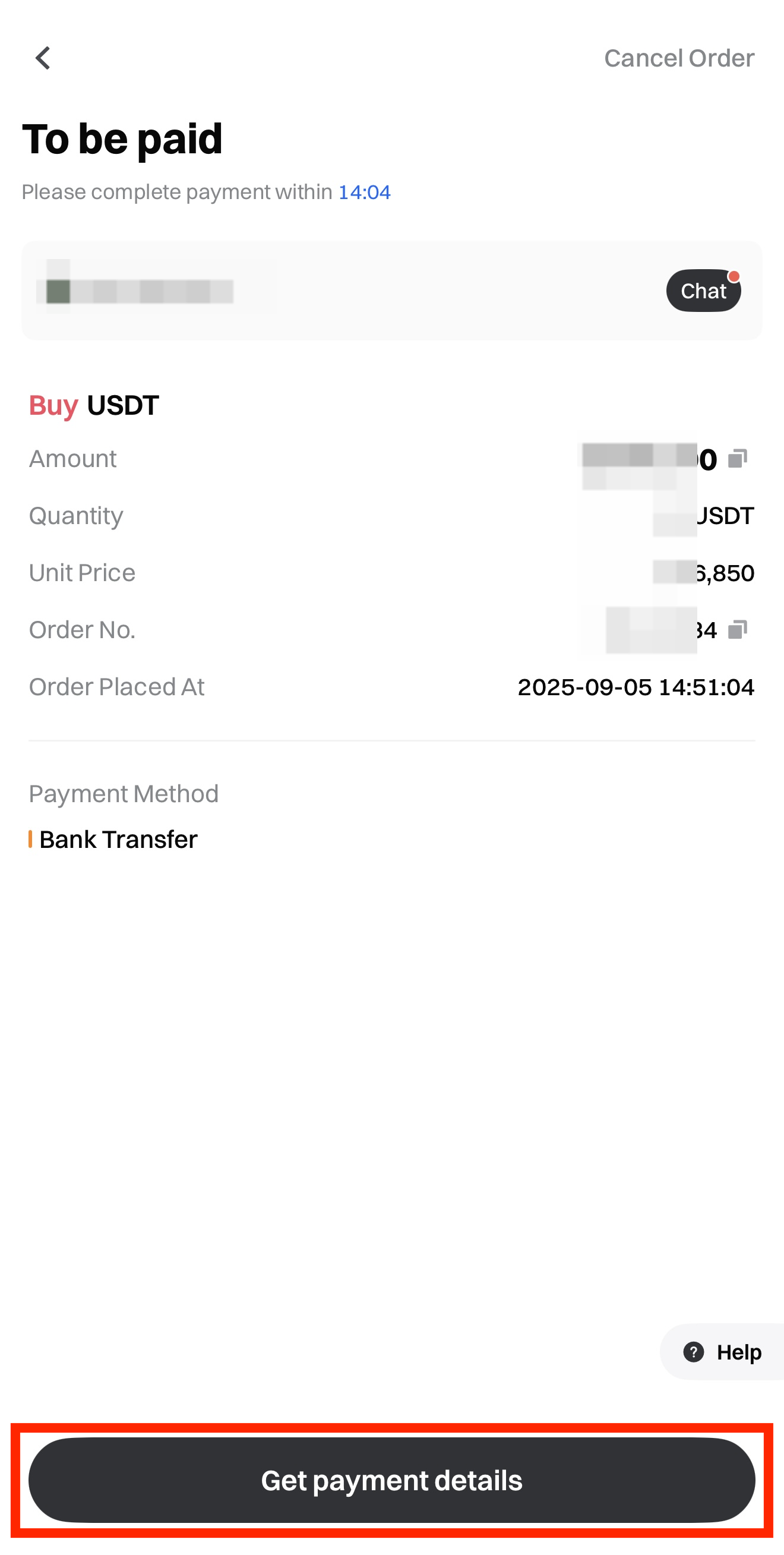The image size is (784, 1555).
Task: Copy the Amount value
Action: (x=737, y=459)
